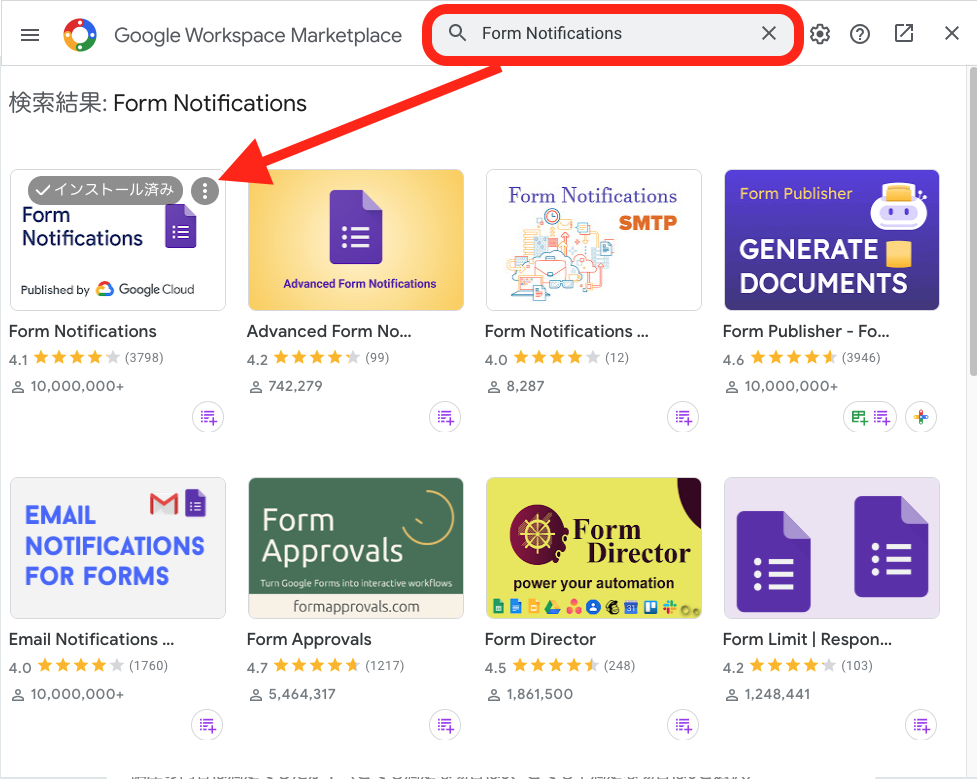
Task: Click Forms add-on icon under Form Limit
Action: pos(922,725)
